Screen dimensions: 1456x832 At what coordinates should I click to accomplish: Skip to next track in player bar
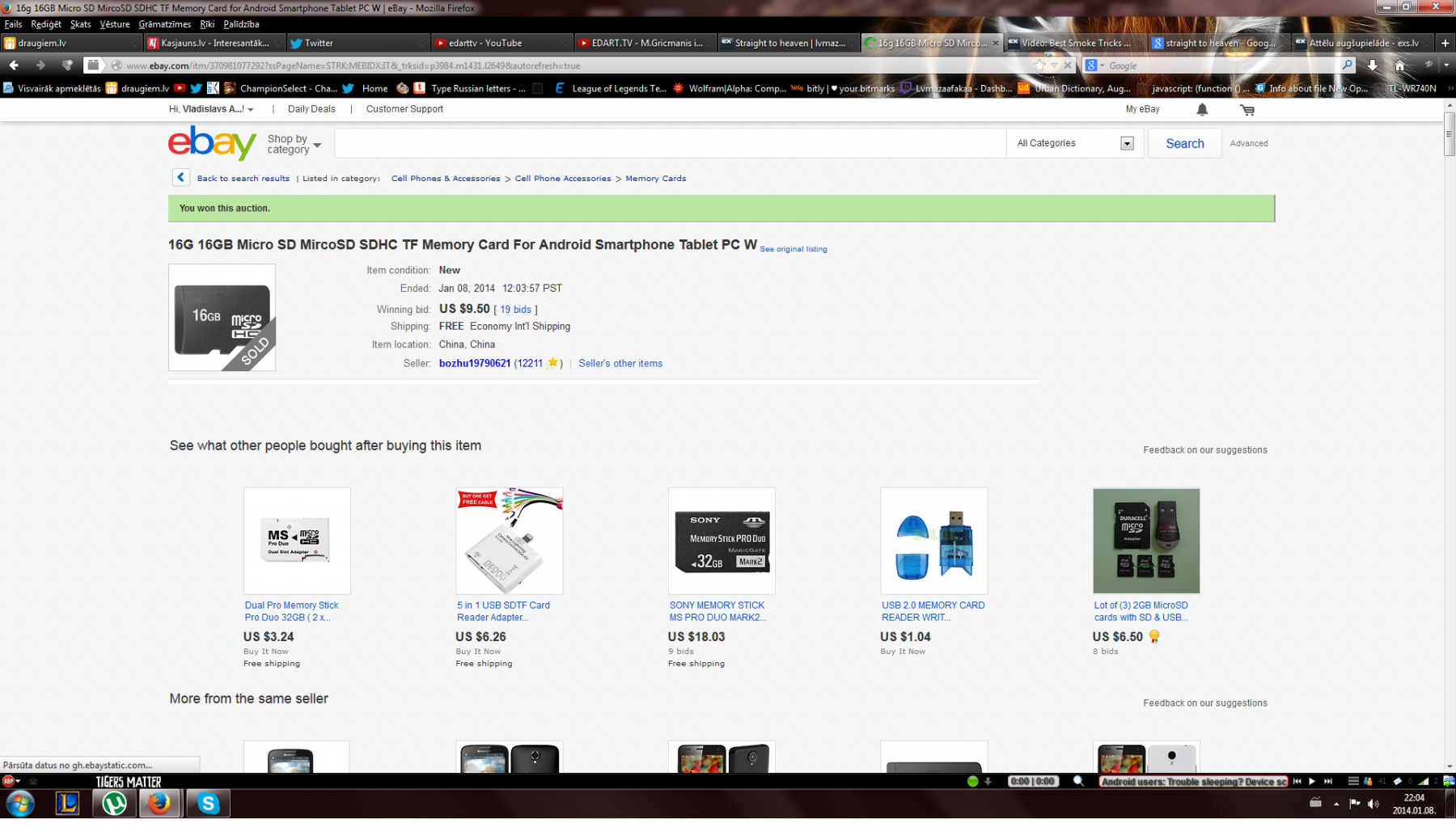1327,781
